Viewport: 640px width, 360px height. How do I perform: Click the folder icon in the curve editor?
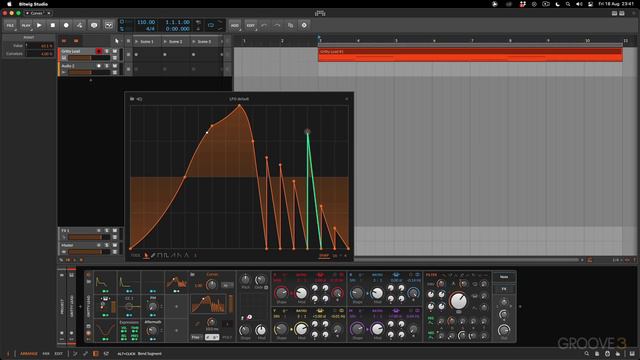[x=132, y=99]
